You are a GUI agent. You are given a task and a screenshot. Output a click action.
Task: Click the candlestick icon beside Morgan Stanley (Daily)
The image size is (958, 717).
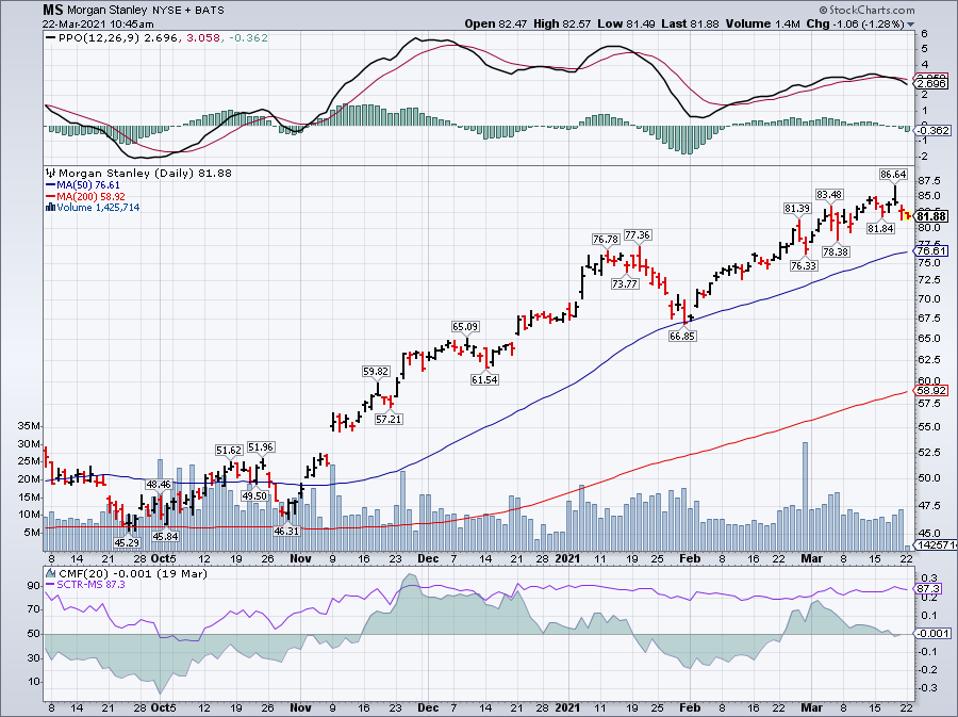48,173
